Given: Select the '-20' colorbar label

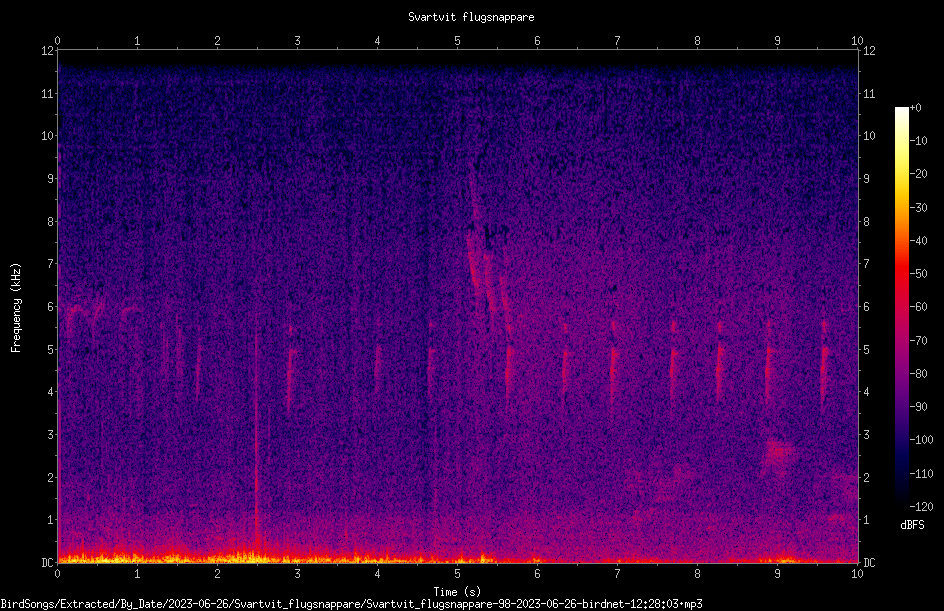Looking at the screenshot, I should [919, 174].
